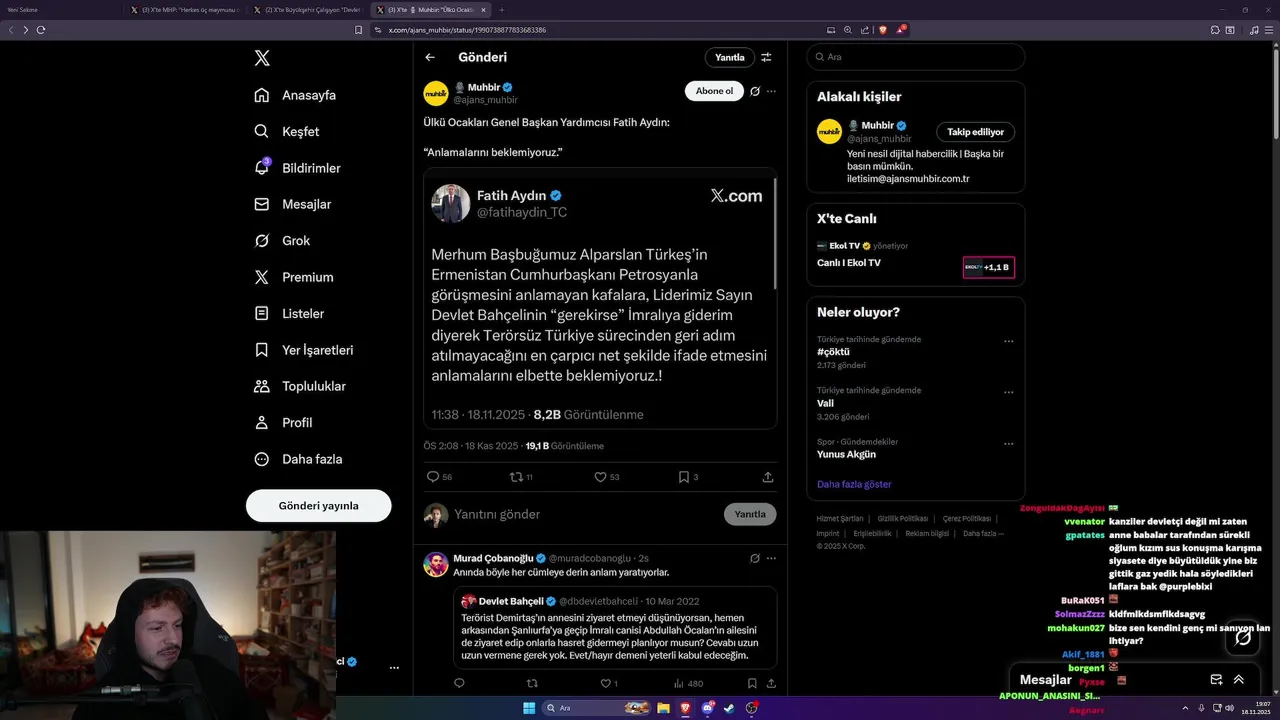Open Bildirimler notifications
This screenshot has height=720, width=1280.
[x=297, y=168]
